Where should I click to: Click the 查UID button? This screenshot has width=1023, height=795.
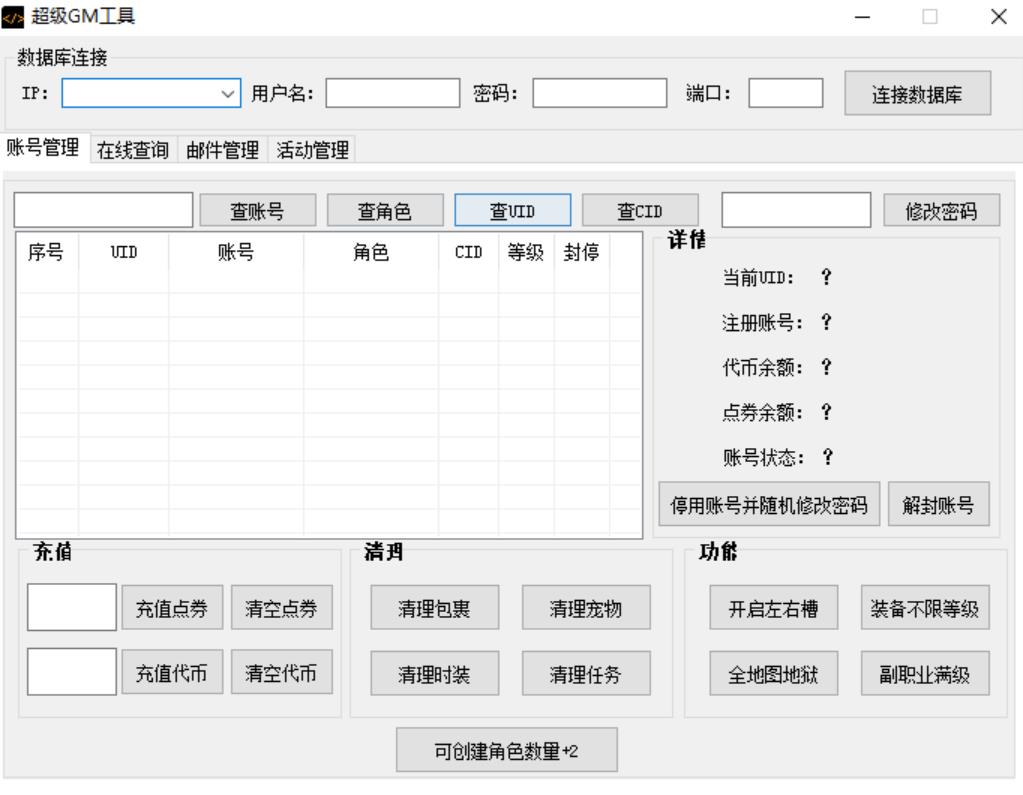pyautogui.click(x=512, y=211)
